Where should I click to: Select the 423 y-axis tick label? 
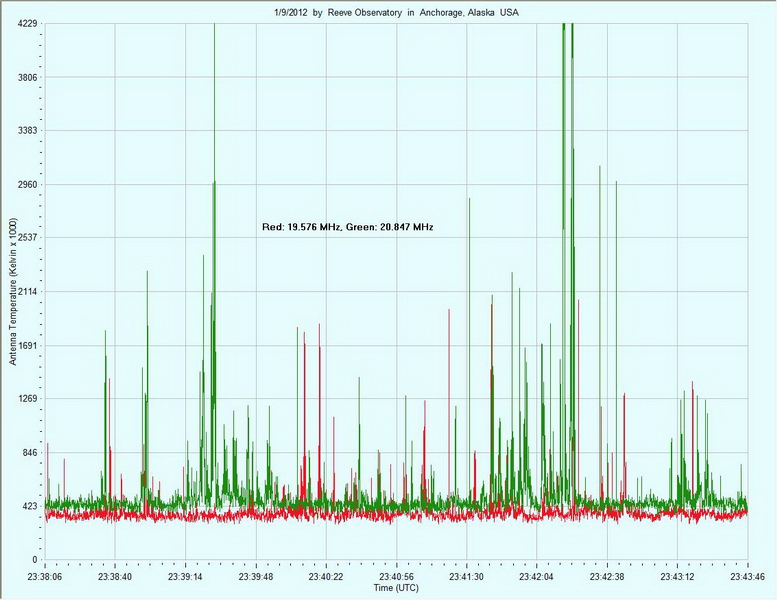[30, 506]
